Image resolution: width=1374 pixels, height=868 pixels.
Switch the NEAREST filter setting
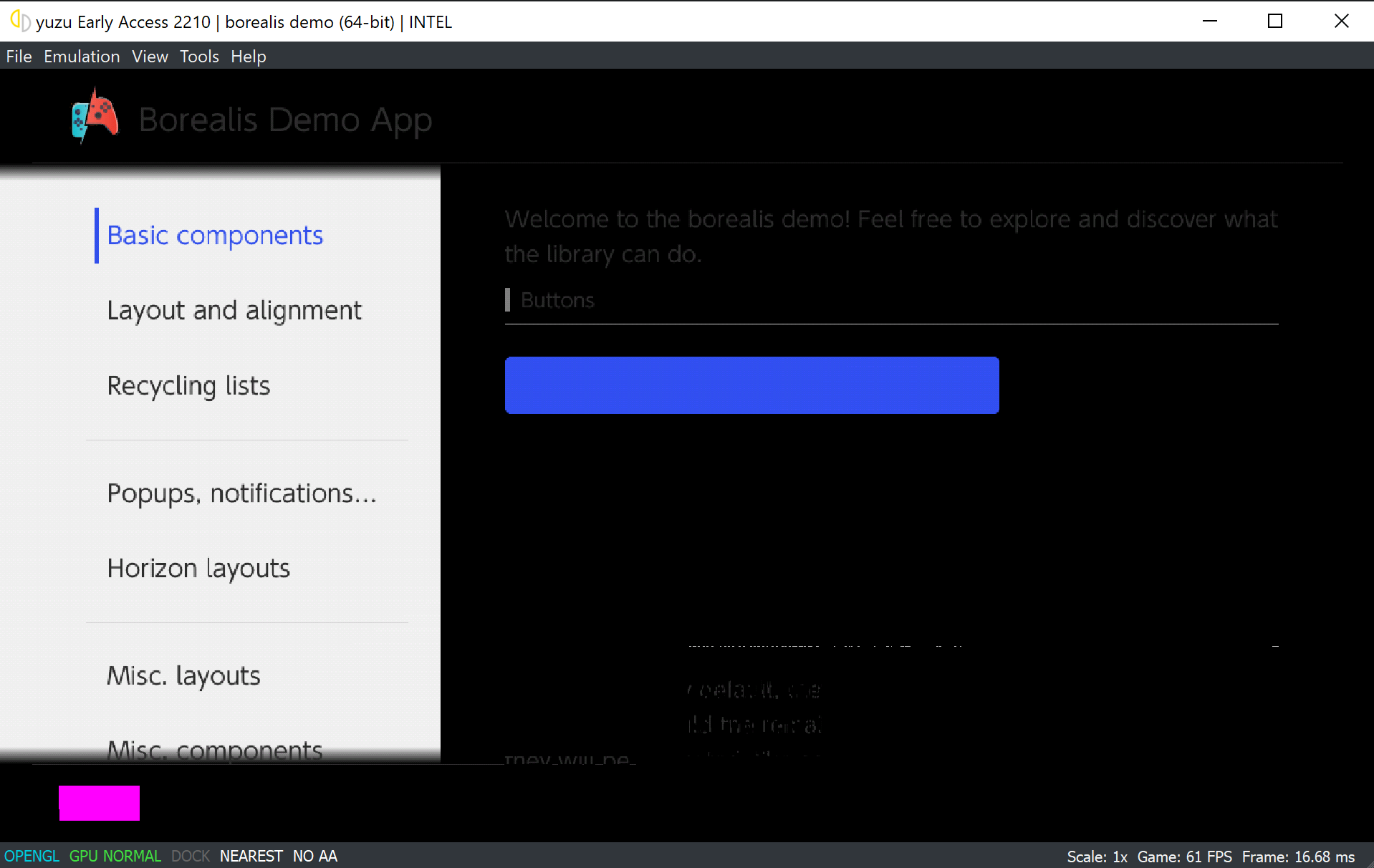(251, 856)
